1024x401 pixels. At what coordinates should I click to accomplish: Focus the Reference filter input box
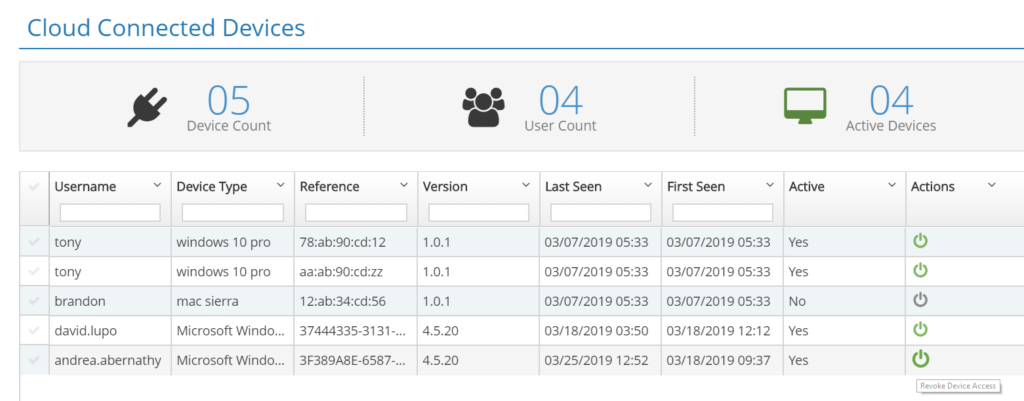click(356, 212)
